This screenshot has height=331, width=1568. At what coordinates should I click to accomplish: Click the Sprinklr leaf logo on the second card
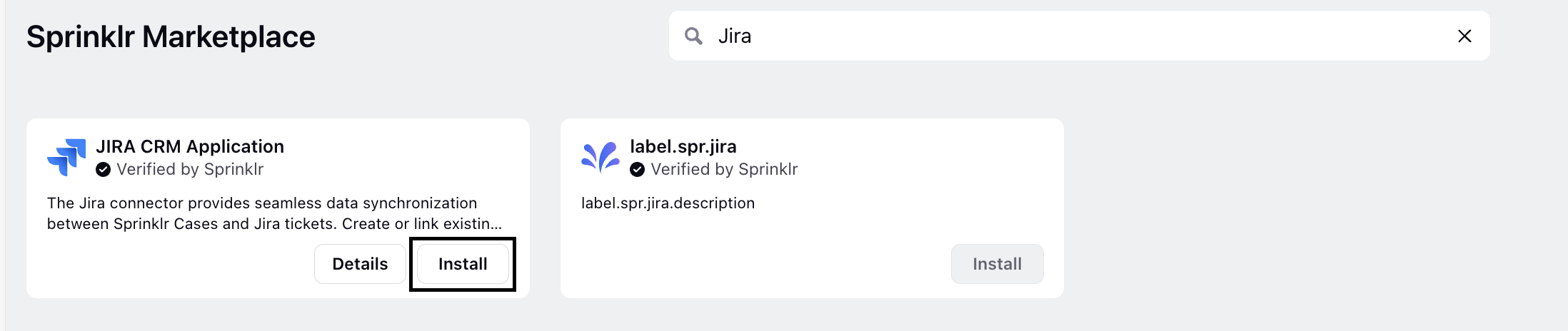coord(600,157)
